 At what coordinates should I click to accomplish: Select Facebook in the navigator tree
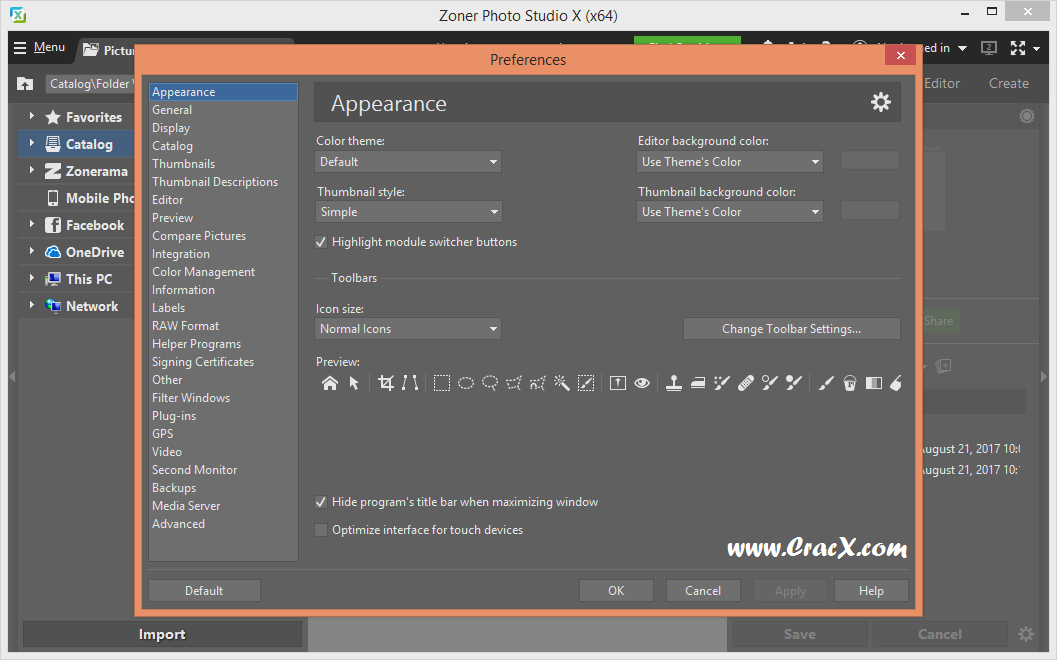pos(85,225)
